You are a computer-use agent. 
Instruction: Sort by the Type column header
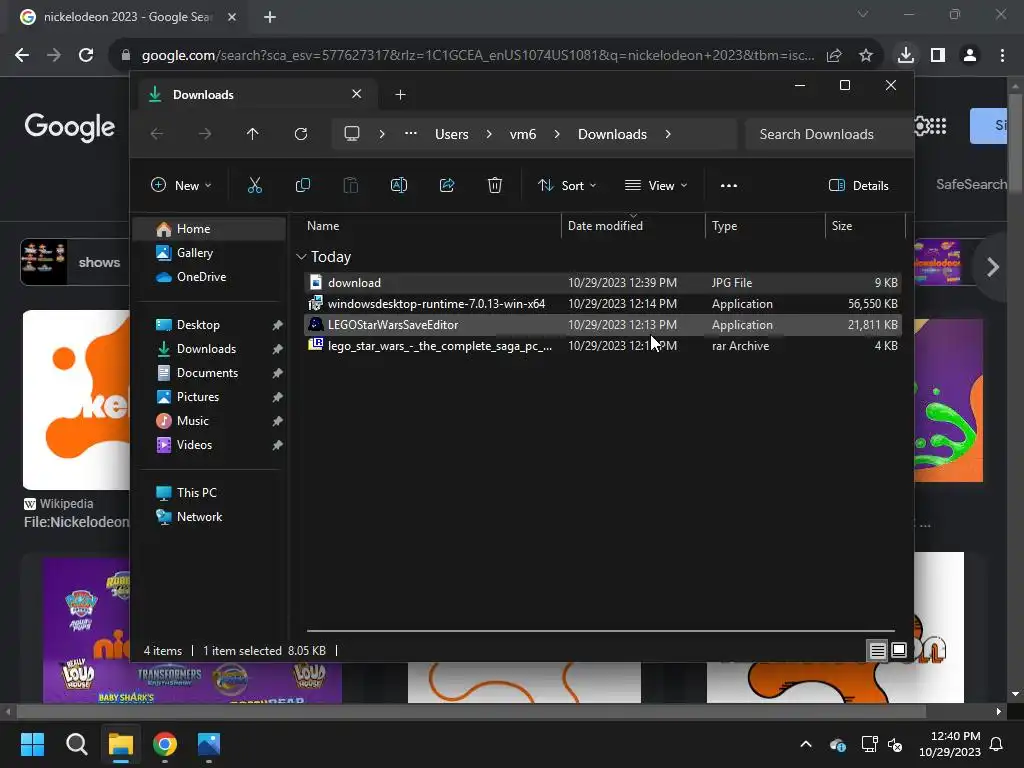point(765,226)
